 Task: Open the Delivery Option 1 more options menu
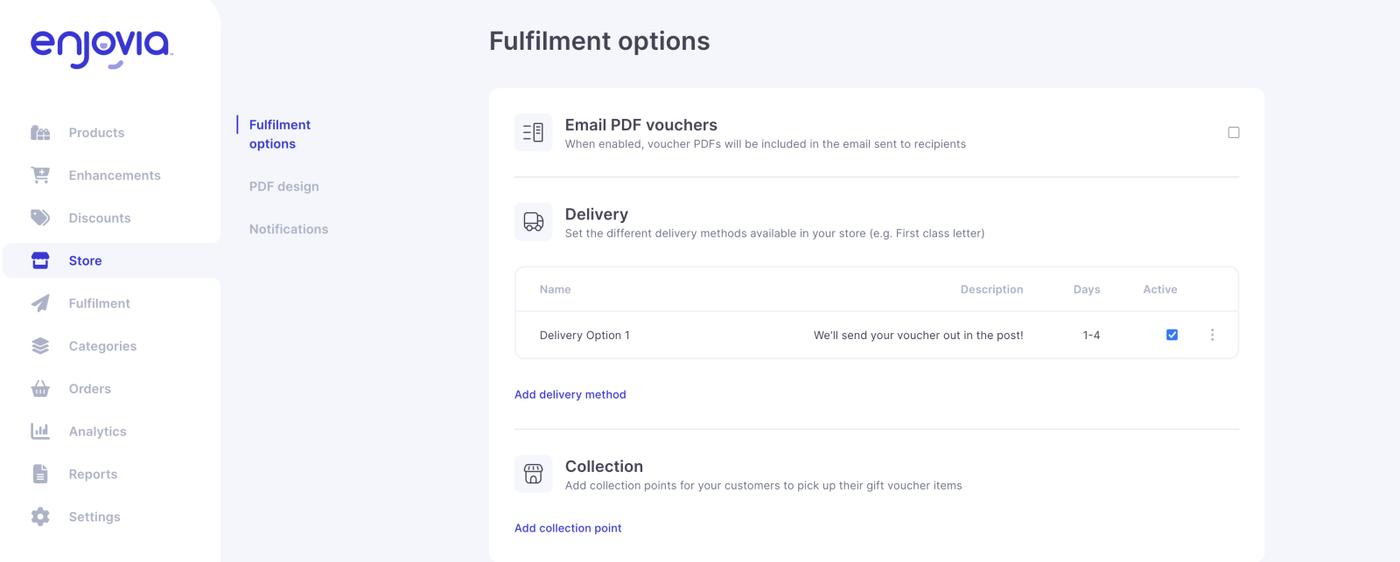(1212, 335)
